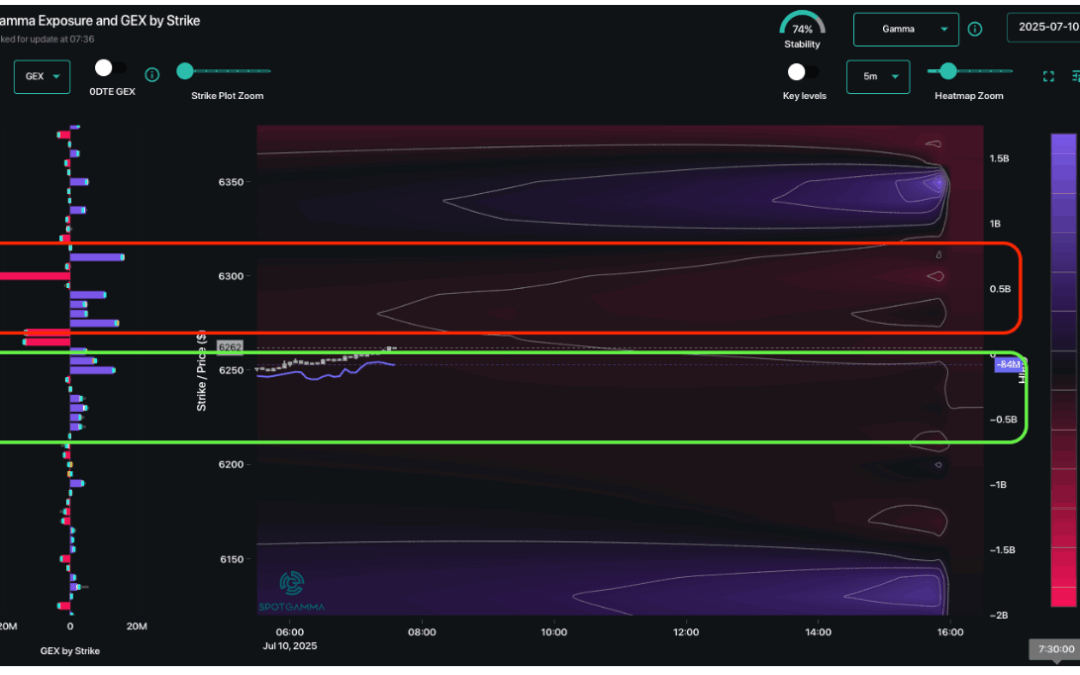
Task: Click the 7:30:00 timestamp at bottom right
Action: point(1055,648)
